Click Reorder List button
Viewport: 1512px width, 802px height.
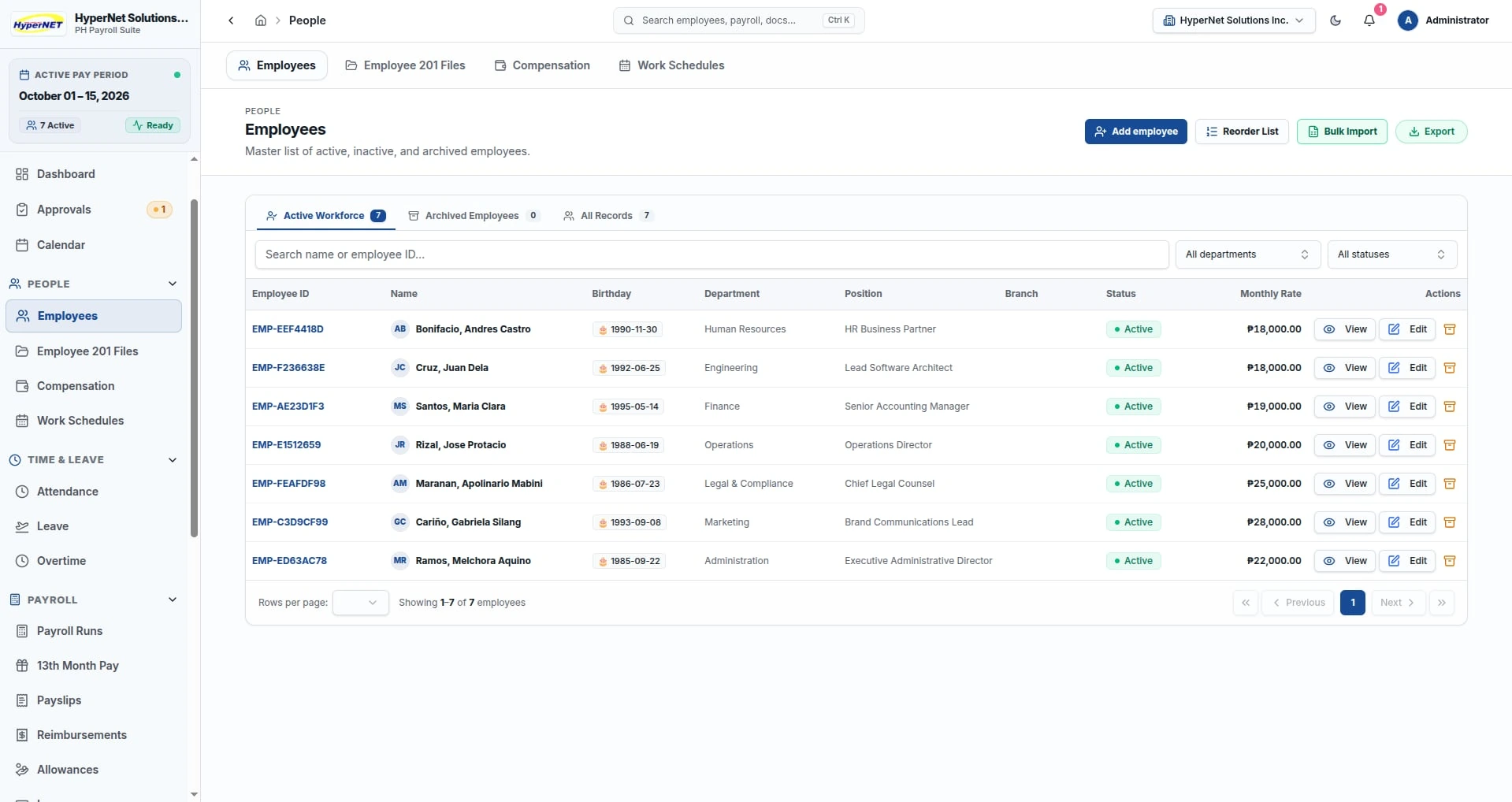tap(1243, 132)
